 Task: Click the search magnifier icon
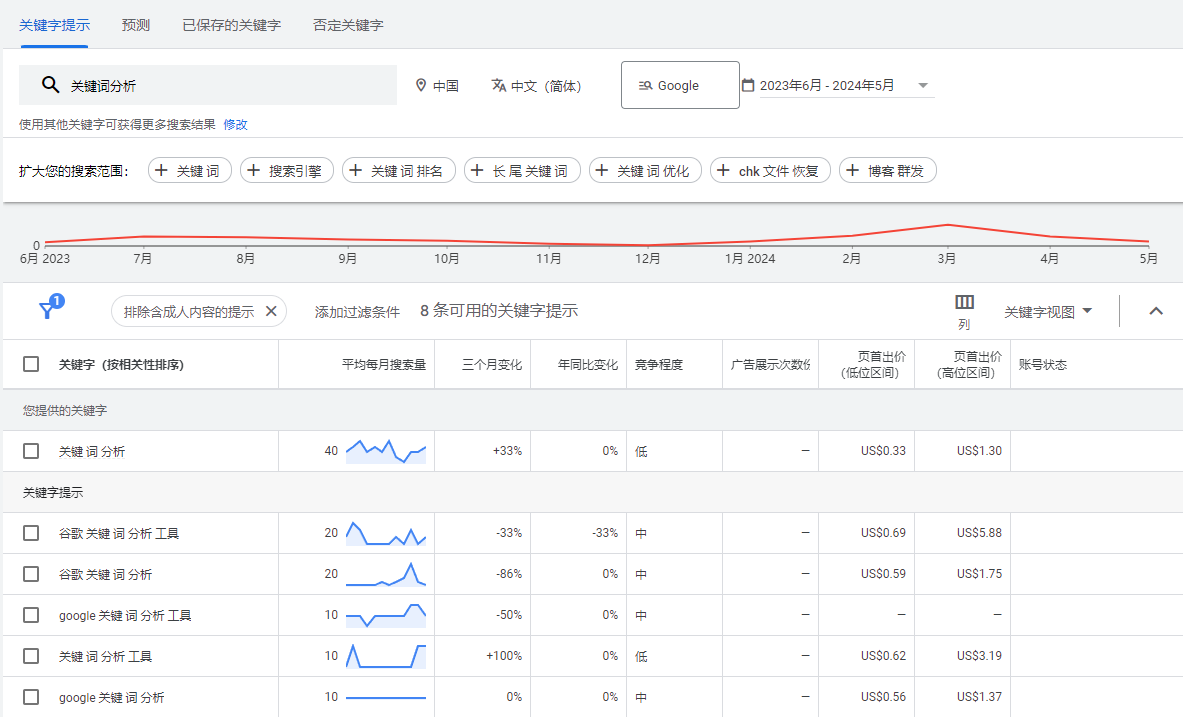(x=51, y=85)
